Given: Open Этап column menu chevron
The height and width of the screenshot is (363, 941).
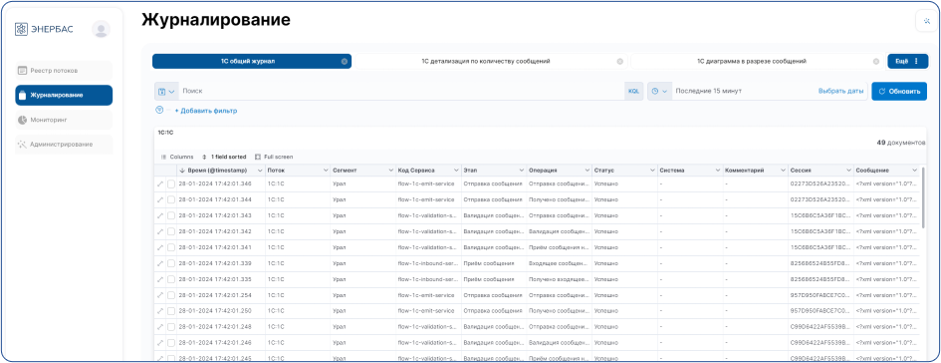Looking at the screenshot, I should tap(522, 170).
